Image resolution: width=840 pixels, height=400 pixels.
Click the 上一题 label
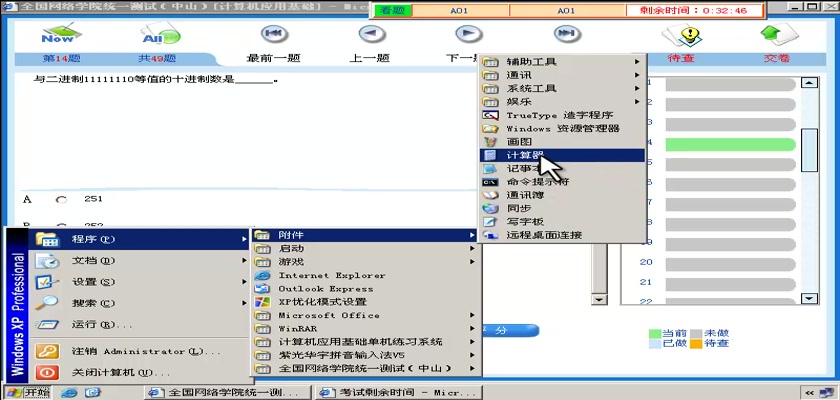coord(370,58)
